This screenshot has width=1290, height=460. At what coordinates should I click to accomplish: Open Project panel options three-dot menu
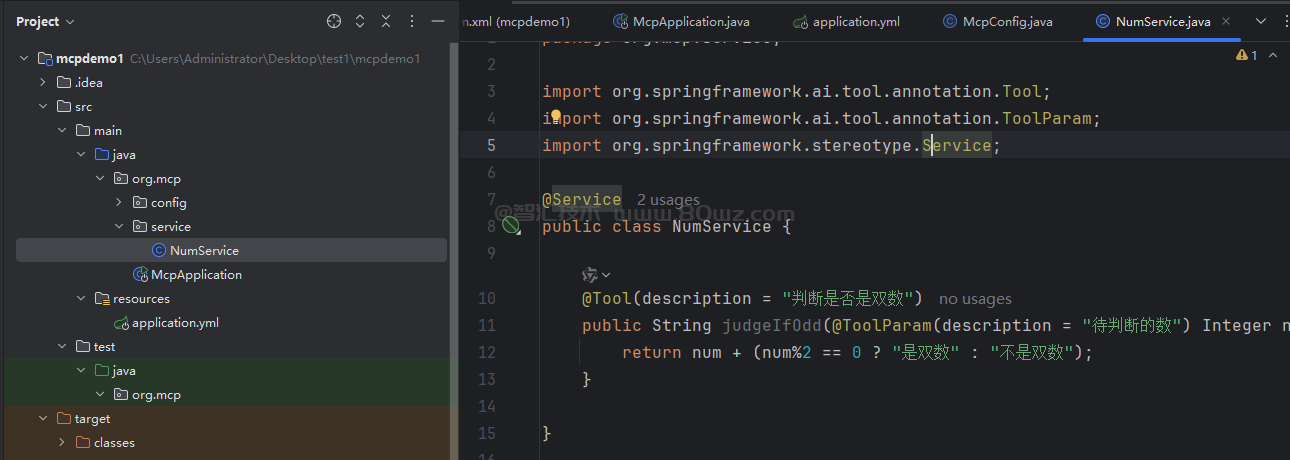[x=412, y=21]
